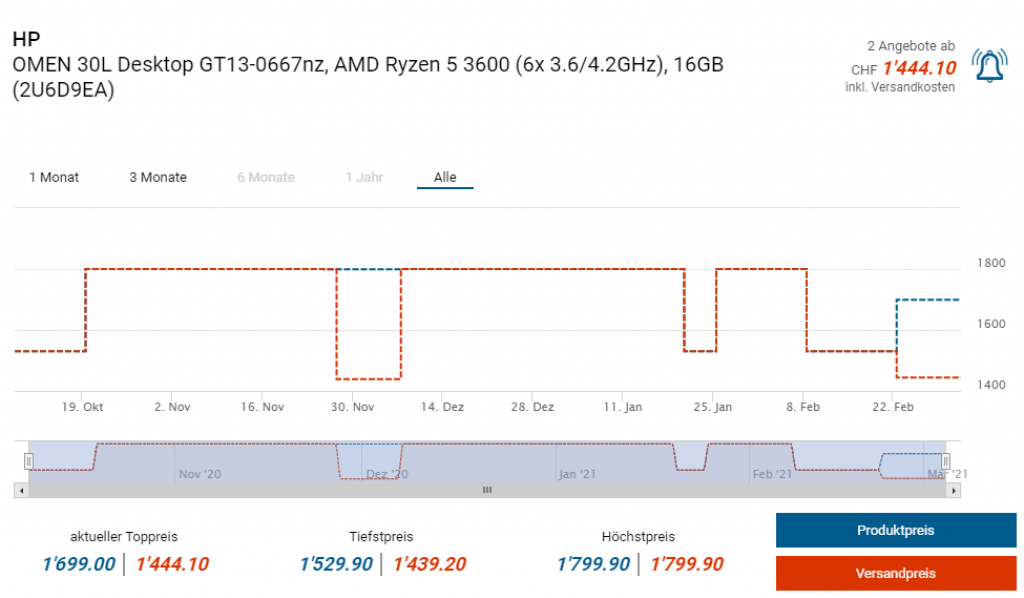Click the CHF 1'444.10 offer price

918,68
